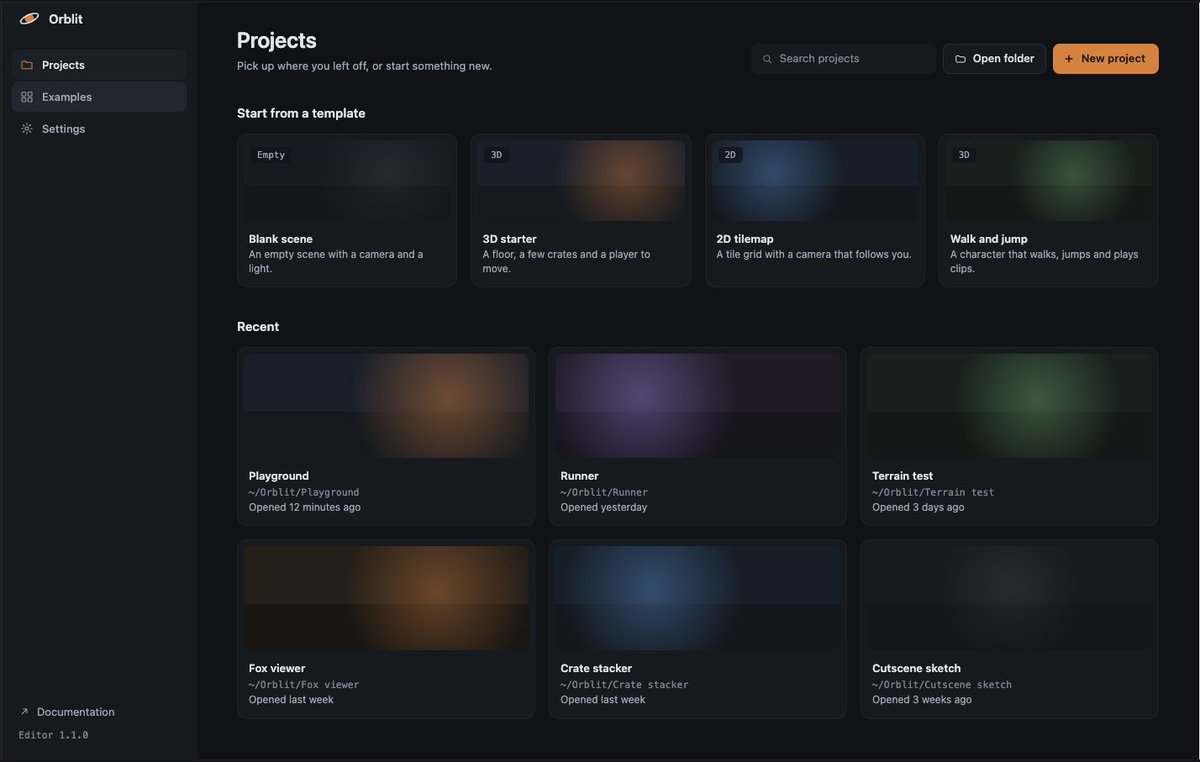This screenshot has width=1200, height=762.
Task: Click the ~/Orblit/Runner path text
Action: coord(604,492)
